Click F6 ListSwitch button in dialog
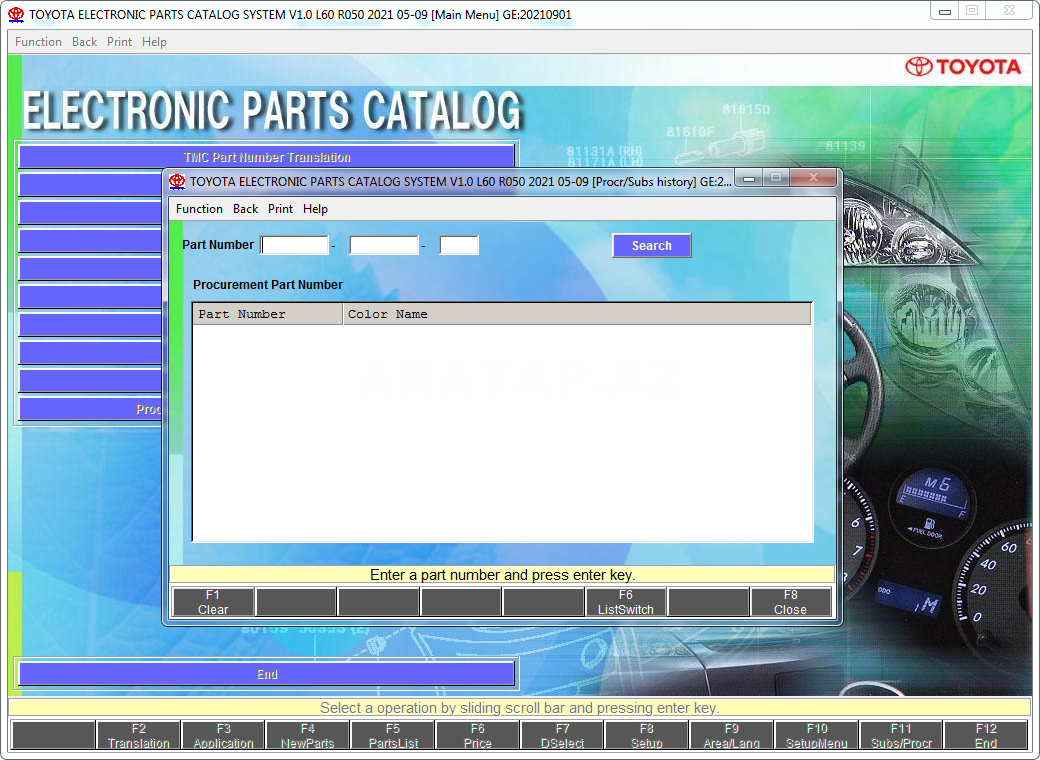The image size is (1040, 760). 625,602
